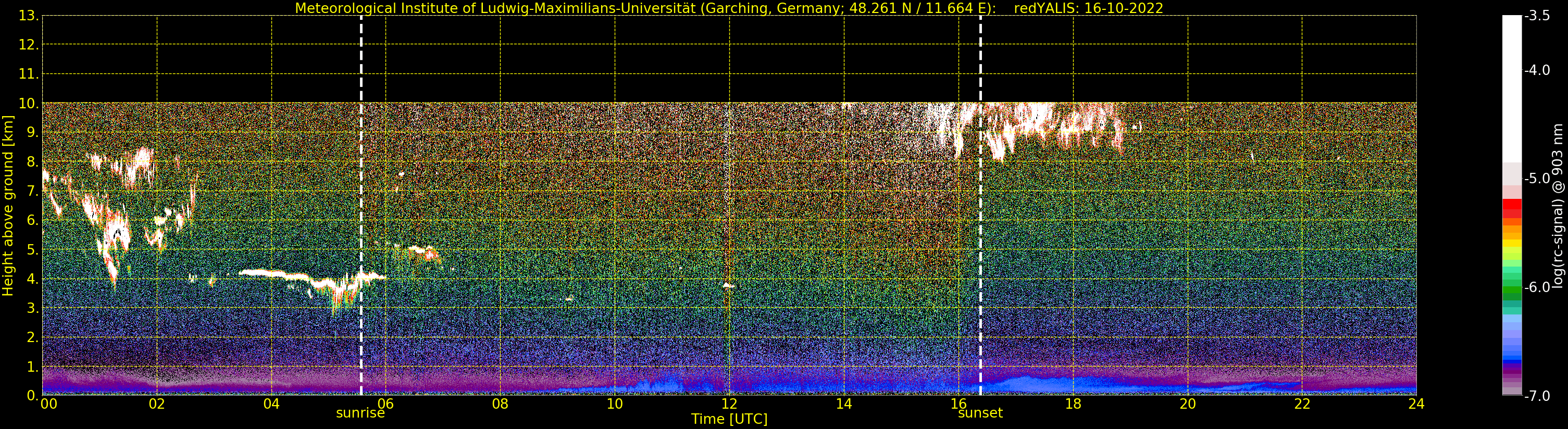This screenshot has height=429, width=1568.
Task: Click the height axis tick label 12
Action: (x=29, y=45)
